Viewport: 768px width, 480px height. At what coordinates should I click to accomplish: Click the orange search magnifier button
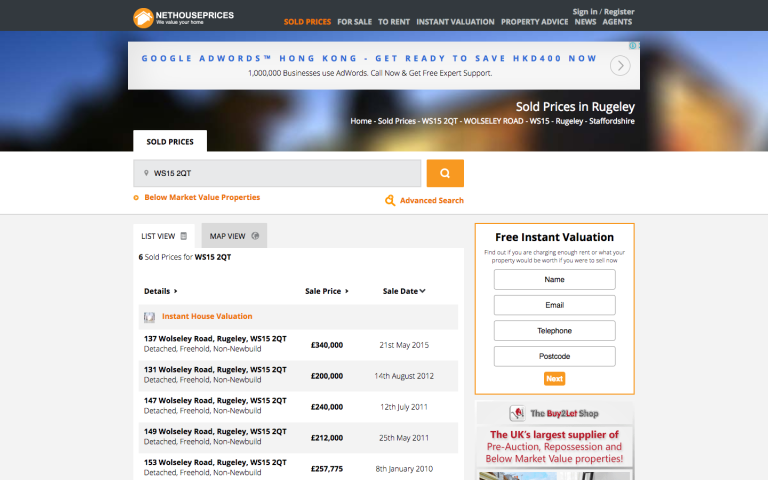click(x=445, y=173)
